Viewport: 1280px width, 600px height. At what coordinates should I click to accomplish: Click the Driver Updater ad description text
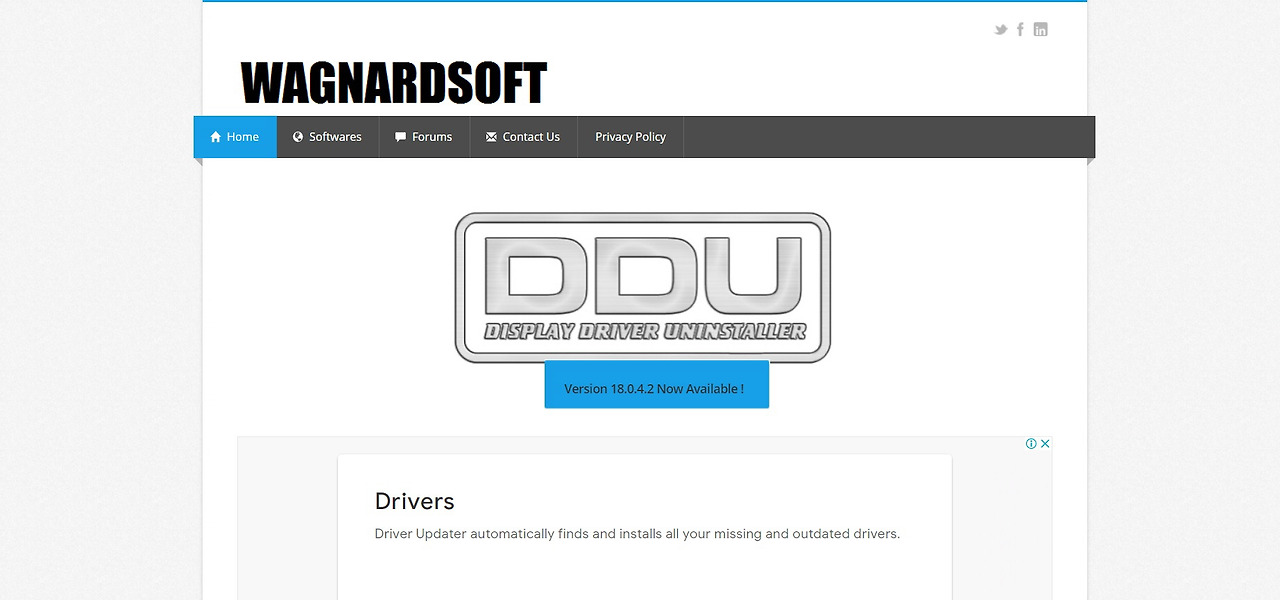(636, 533)
